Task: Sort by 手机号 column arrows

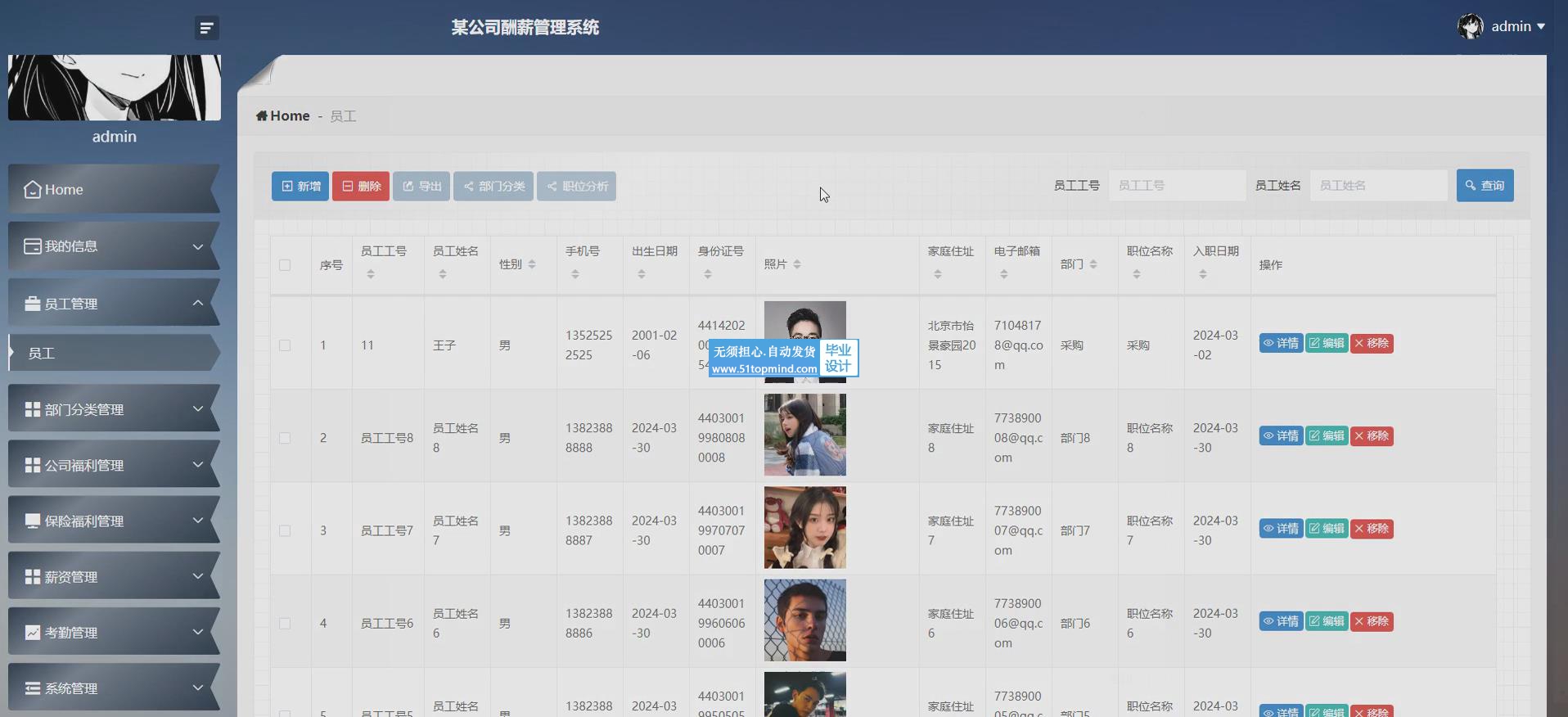Action: click(575, 274)
